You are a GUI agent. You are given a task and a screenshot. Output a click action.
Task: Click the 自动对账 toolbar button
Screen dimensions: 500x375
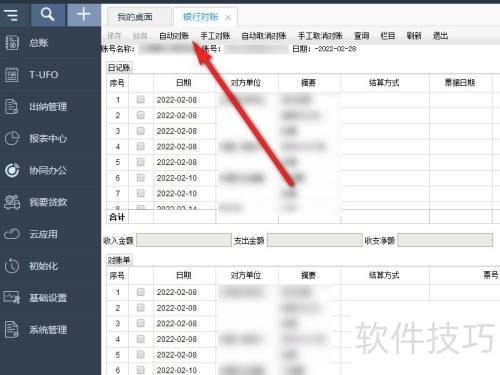coord(174,36)
